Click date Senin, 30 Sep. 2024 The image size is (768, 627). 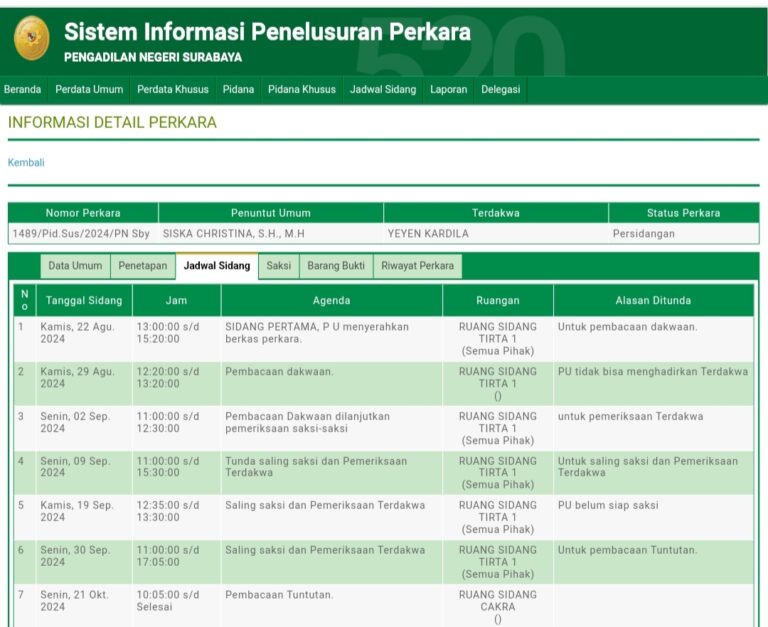click(75, 556)
